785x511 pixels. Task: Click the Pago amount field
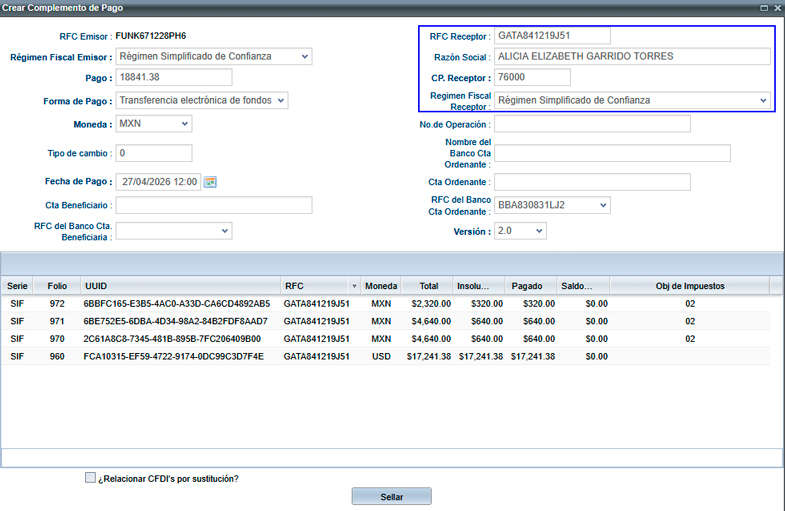[174, 78]
